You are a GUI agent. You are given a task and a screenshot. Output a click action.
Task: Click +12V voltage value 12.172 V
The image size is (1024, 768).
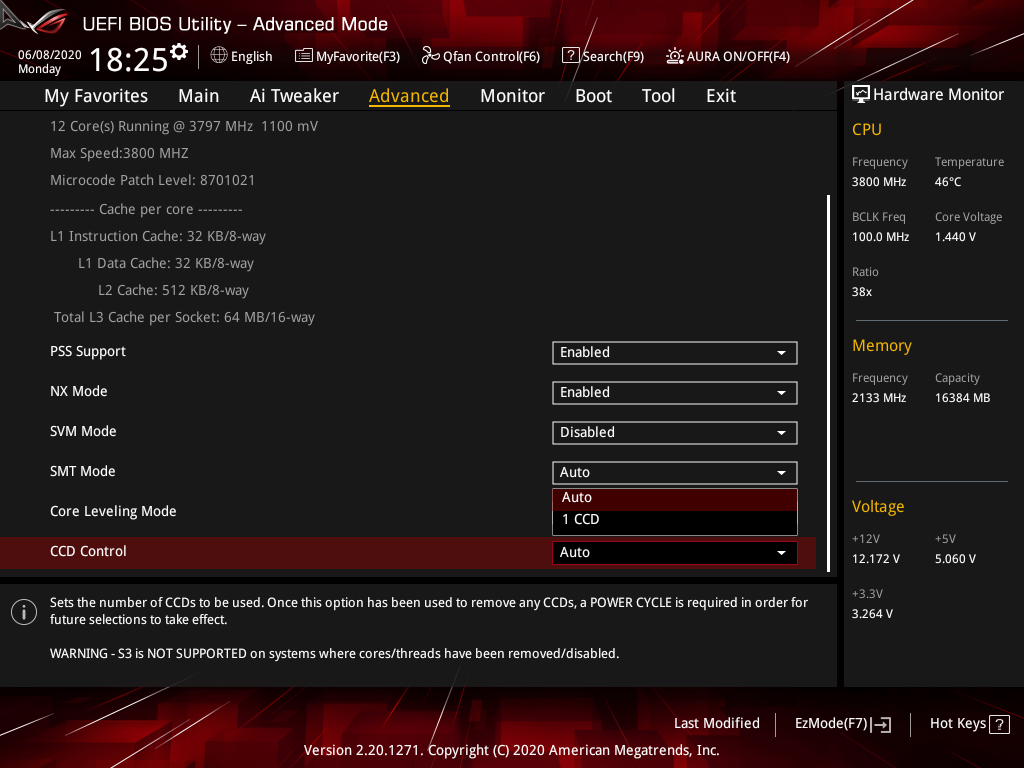point(876,559)
